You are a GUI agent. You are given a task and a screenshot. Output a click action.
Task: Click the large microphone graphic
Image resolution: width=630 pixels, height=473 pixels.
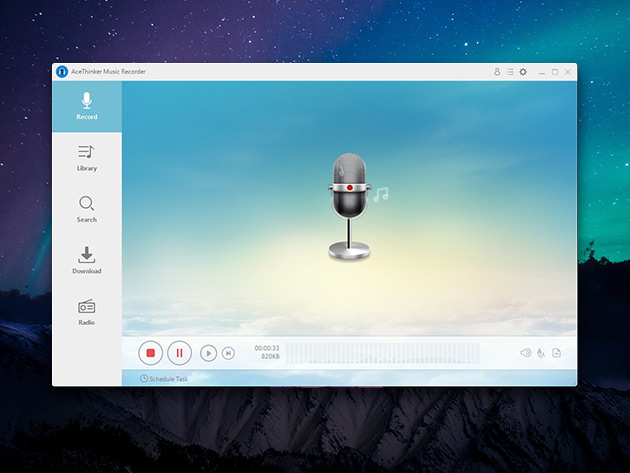(x=350, y=206)
